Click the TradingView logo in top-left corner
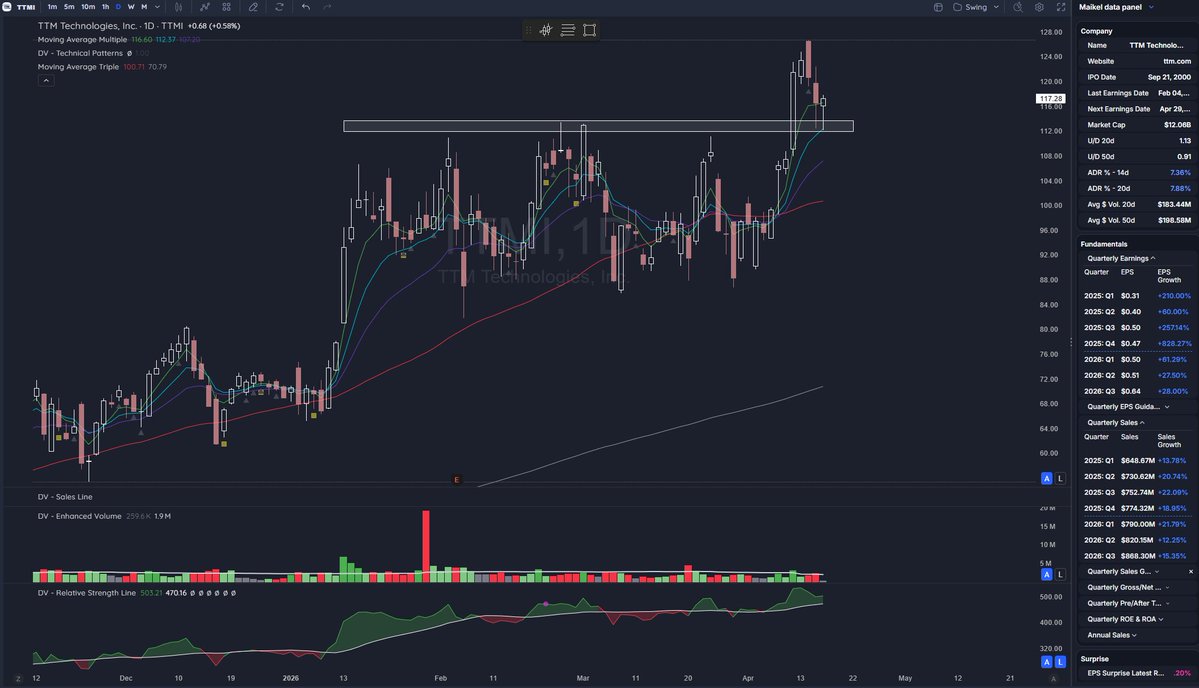1199x688 pixels. [x=7, y=7]
